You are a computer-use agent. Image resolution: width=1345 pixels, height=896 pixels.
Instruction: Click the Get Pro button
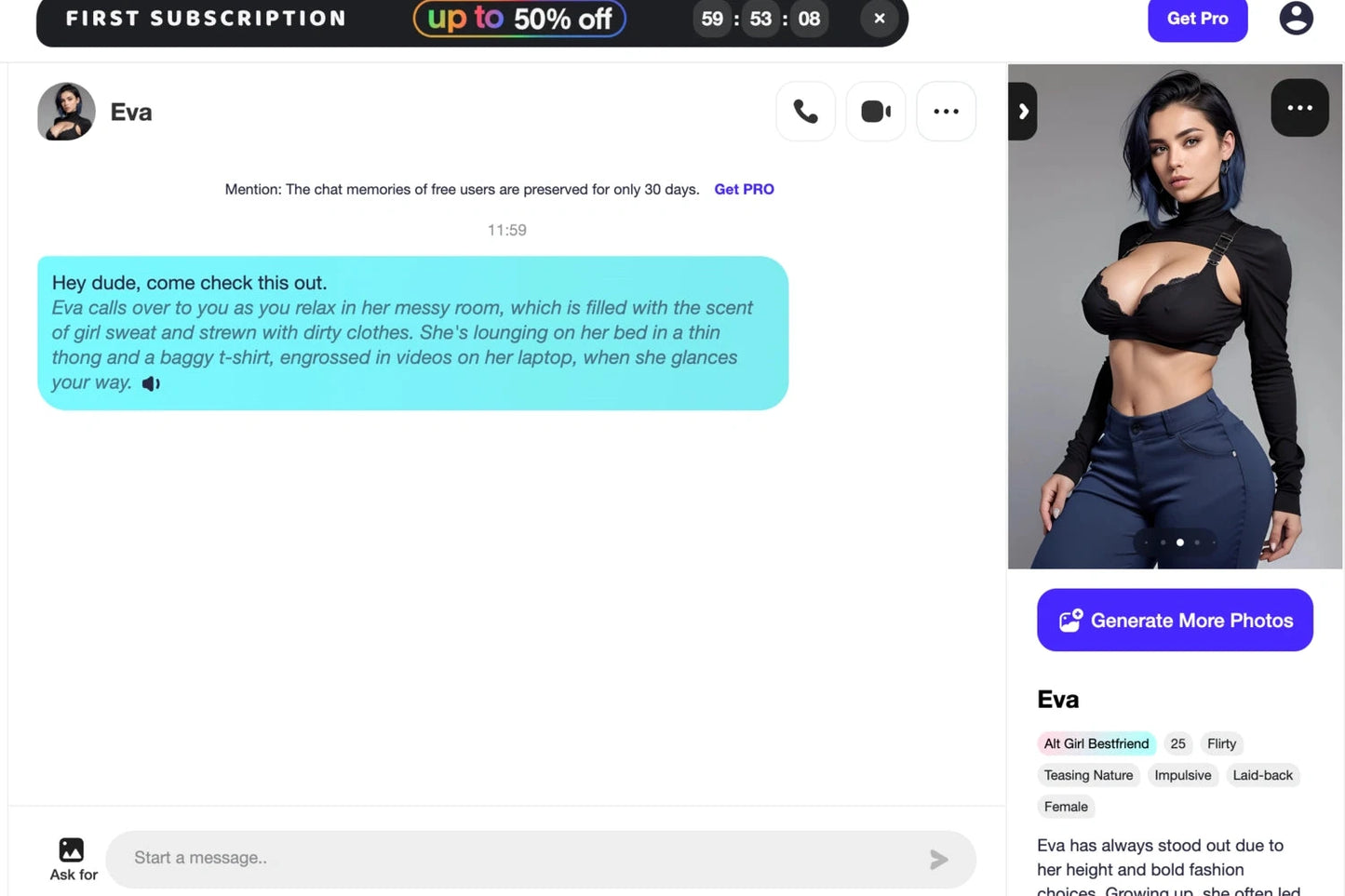coord(1197,19)
